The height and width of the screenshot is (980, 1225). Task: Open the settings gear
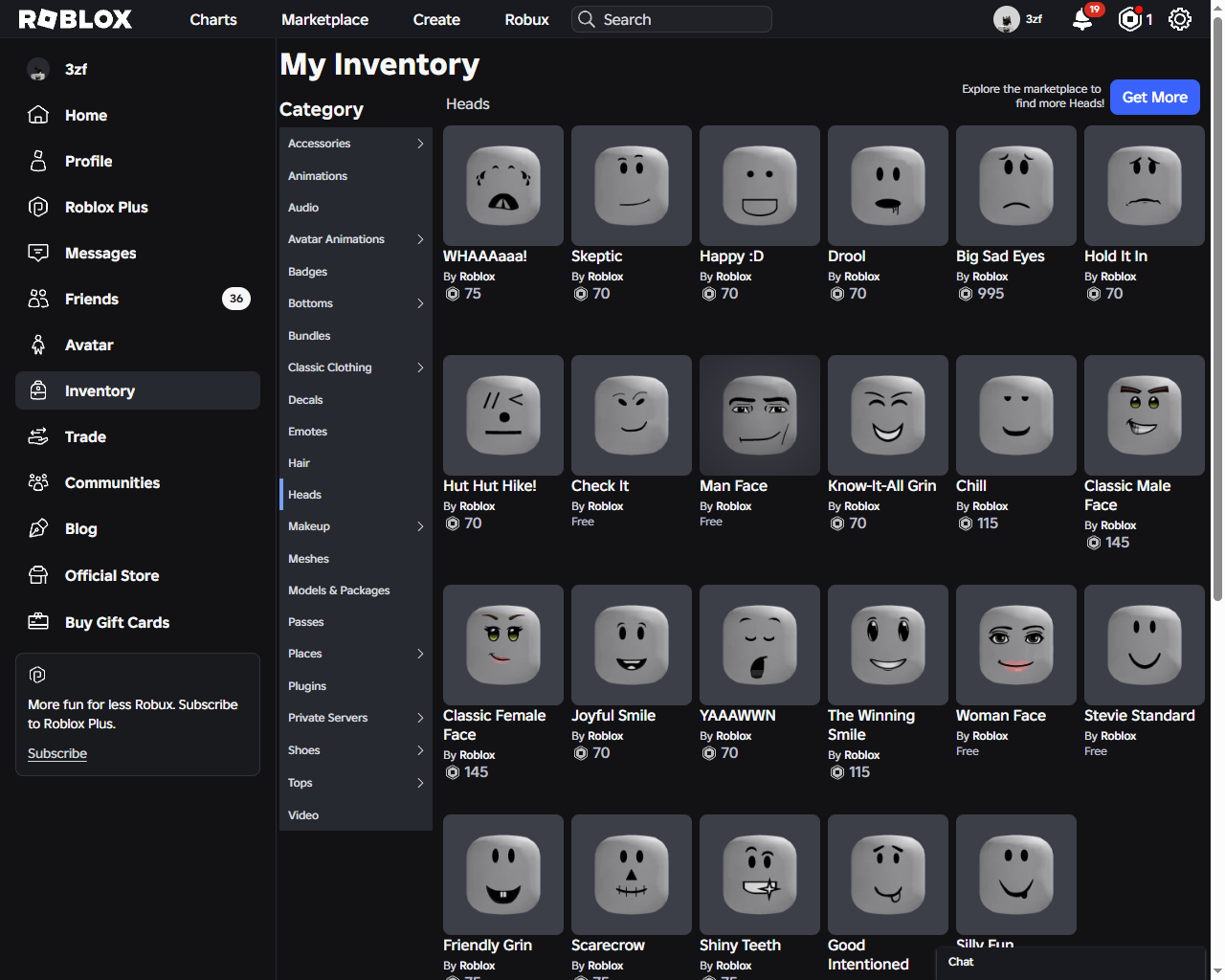[1180, 19]
